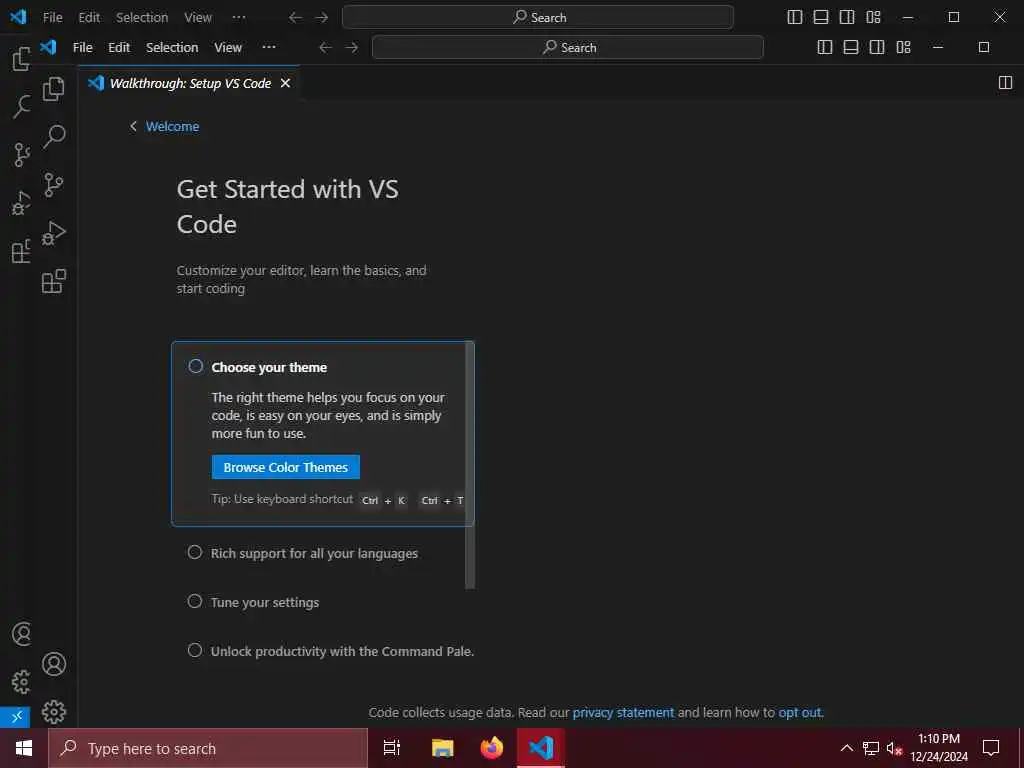Toggle bottom panel in back window title bar

pos(821,18)
